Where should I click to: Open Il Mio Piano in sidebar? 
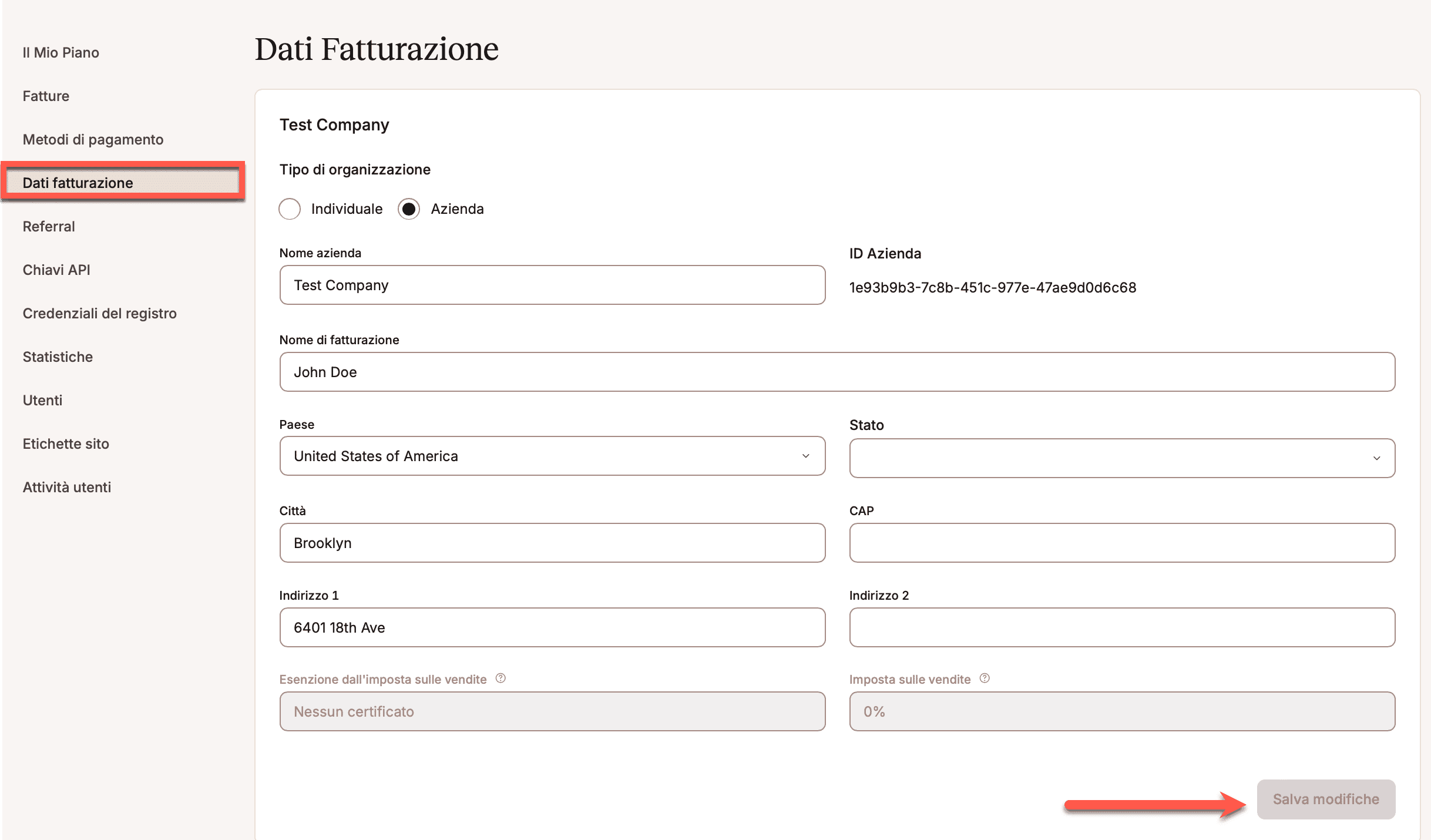61,53
